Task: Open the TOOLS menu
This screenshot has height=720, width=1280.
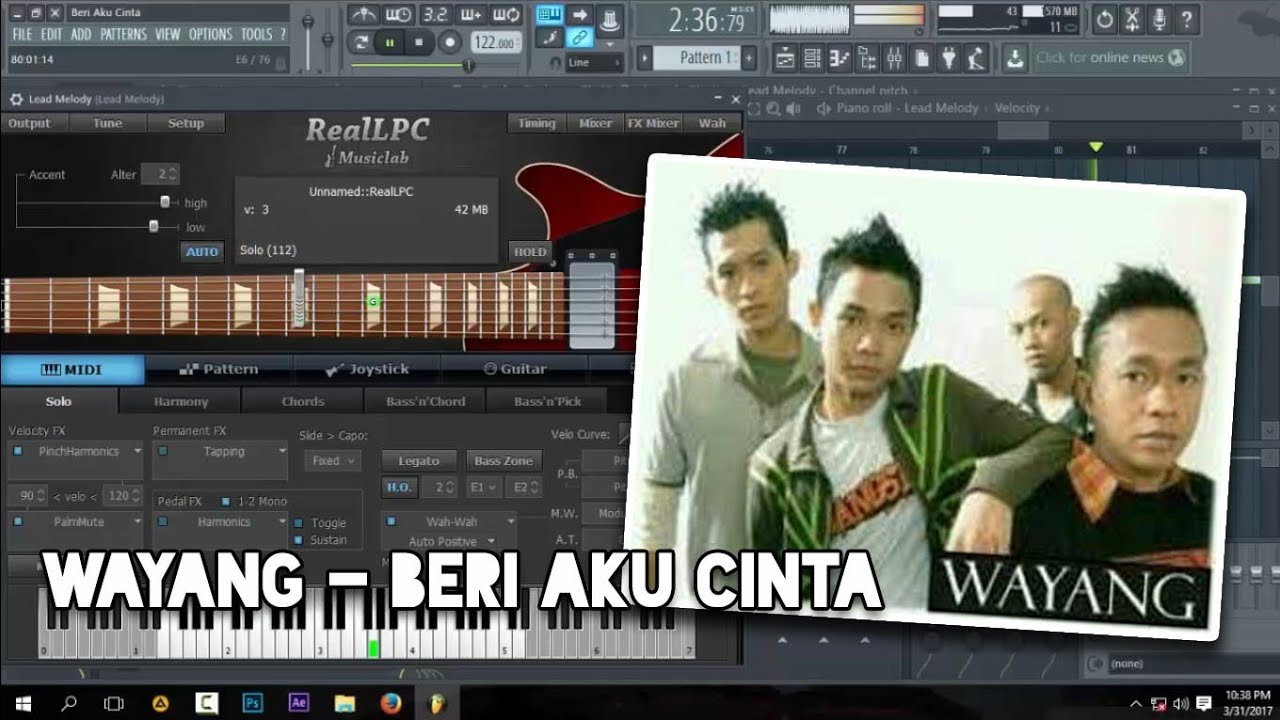Action: coord(256,34)
